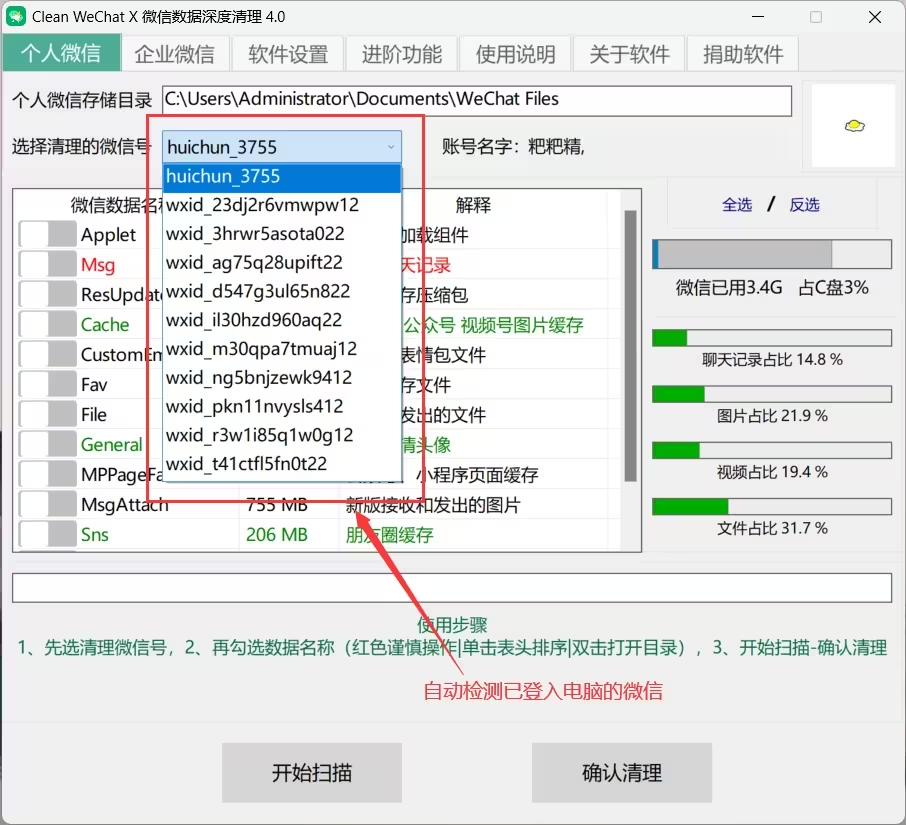Select wxid_il30hzd960aq22 option
Viewport: 906px width, 825px height.
click(282, 320)
